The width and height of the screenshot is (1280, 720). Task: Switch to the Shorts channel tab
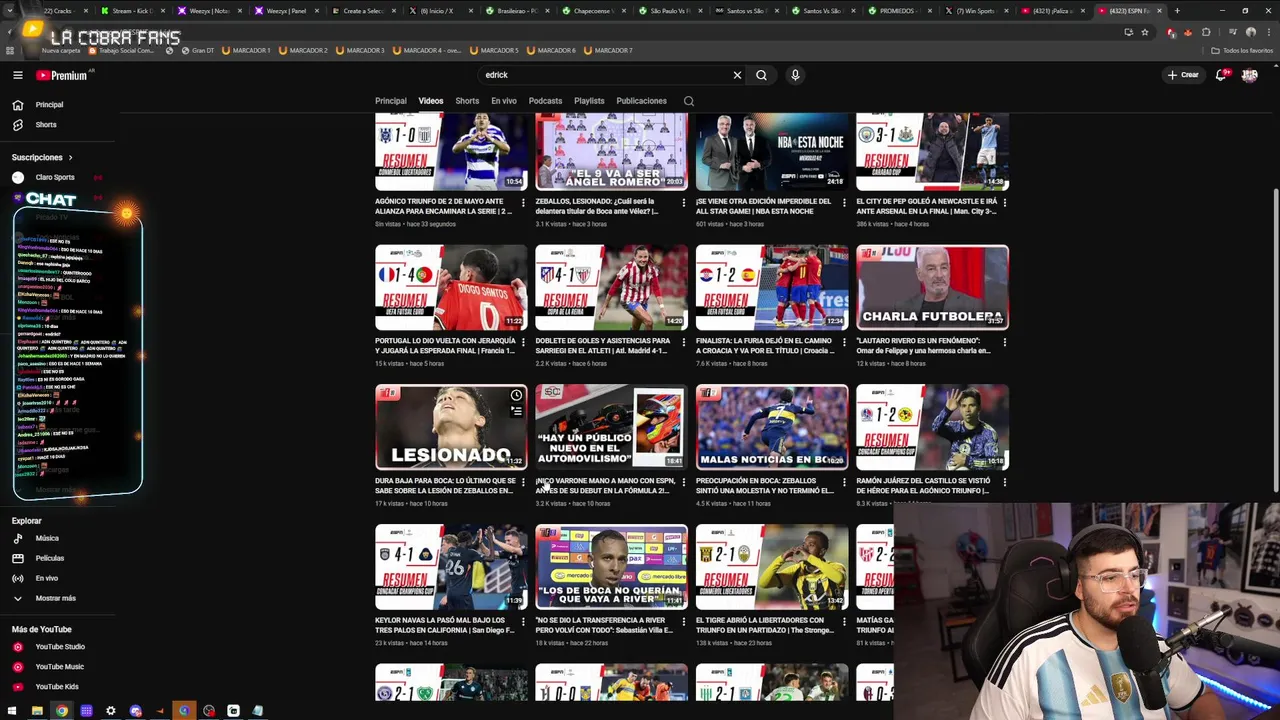pyautogui.click(x=467, y=101)
